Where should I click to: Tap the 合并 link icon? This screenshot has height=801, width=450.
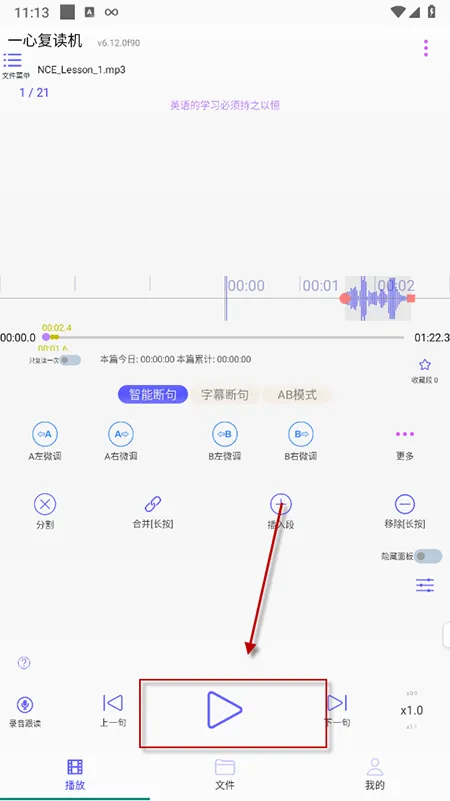tap(153, 504)
